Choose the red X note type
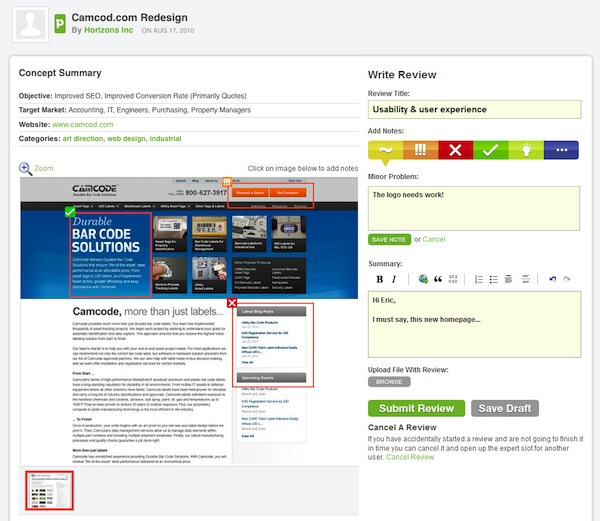Screen dimensions: 600x521 455,151
